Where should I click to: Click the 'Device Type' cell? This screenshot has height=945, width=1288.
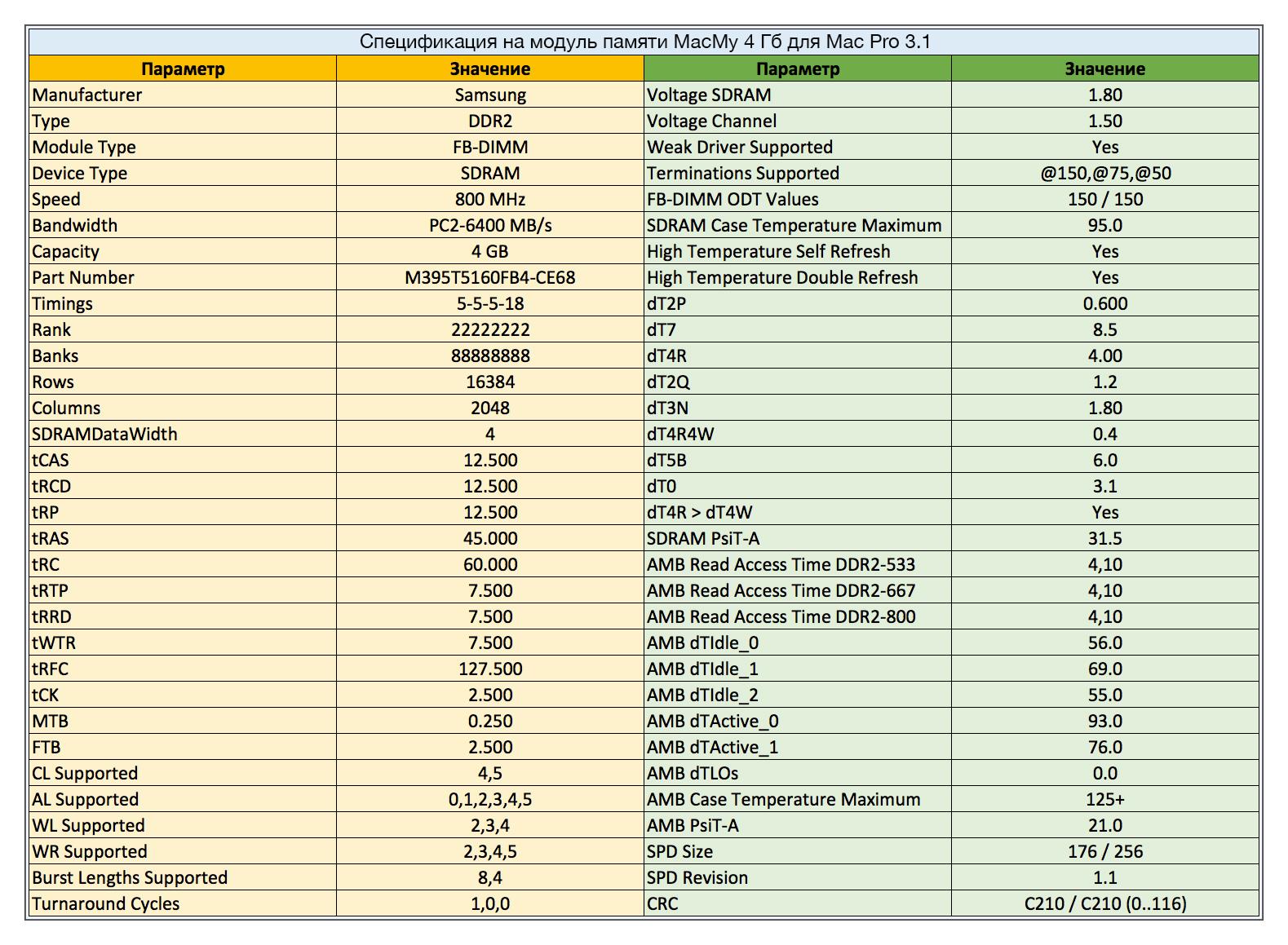coord(183,173)
